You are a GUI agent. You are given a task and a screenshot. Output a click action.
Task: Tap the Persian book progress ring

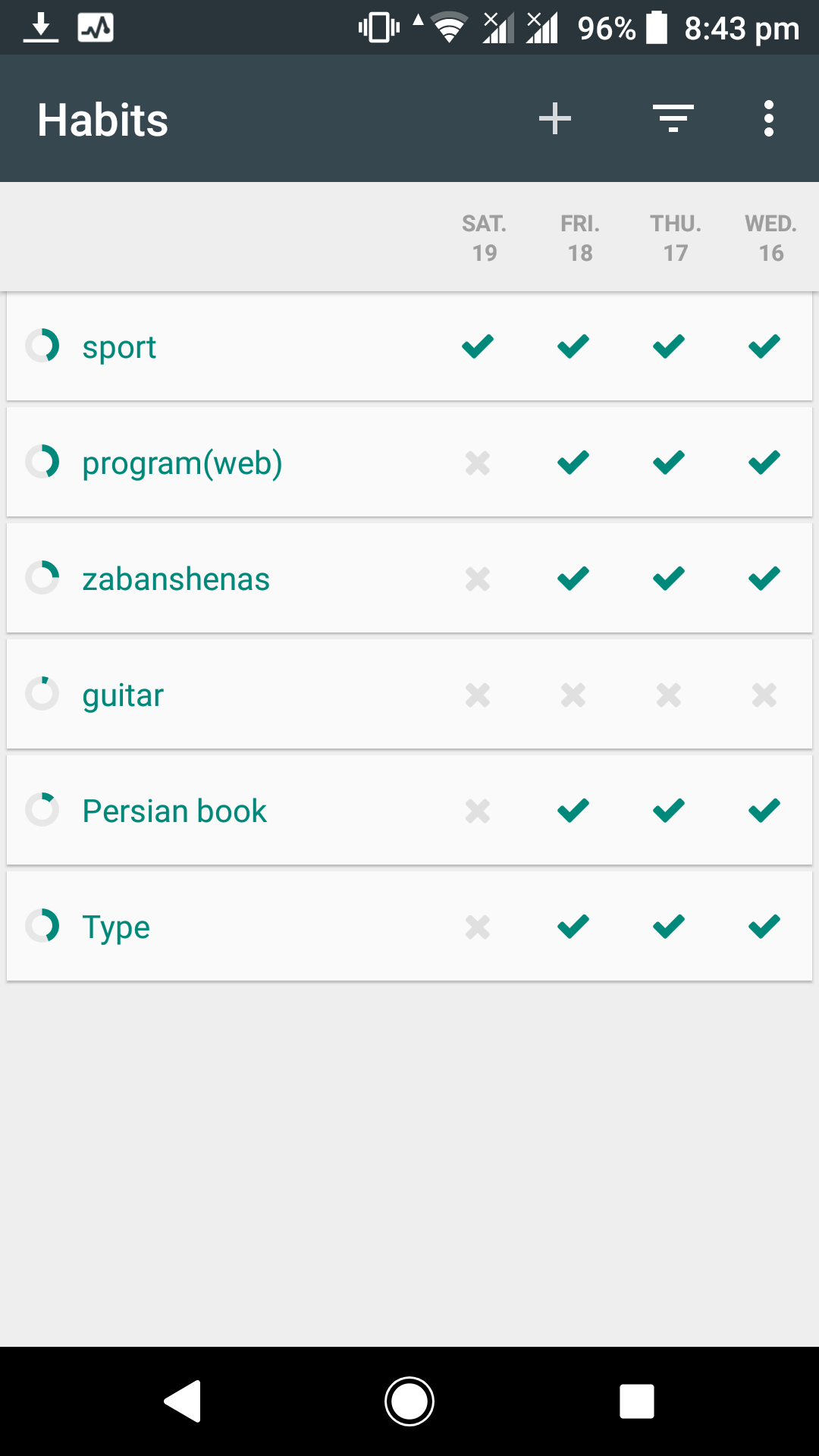pos(42,810)
